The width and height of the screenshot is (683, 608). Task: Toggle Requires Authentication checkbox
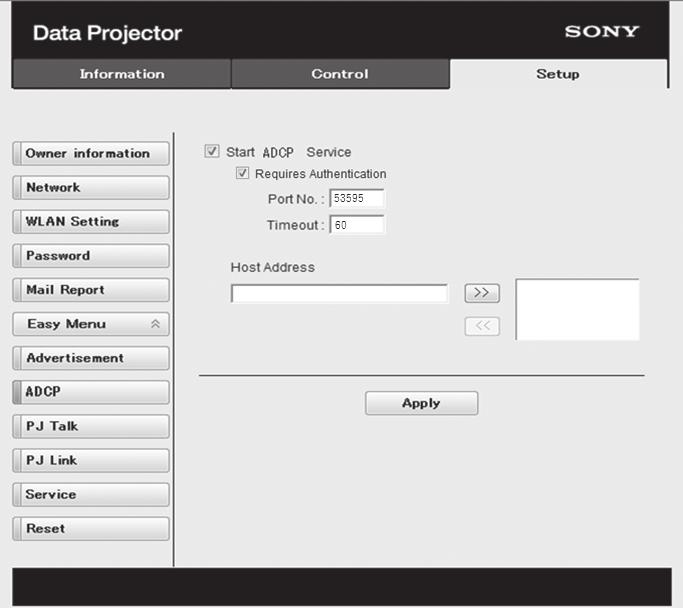[x=243, y=173]
